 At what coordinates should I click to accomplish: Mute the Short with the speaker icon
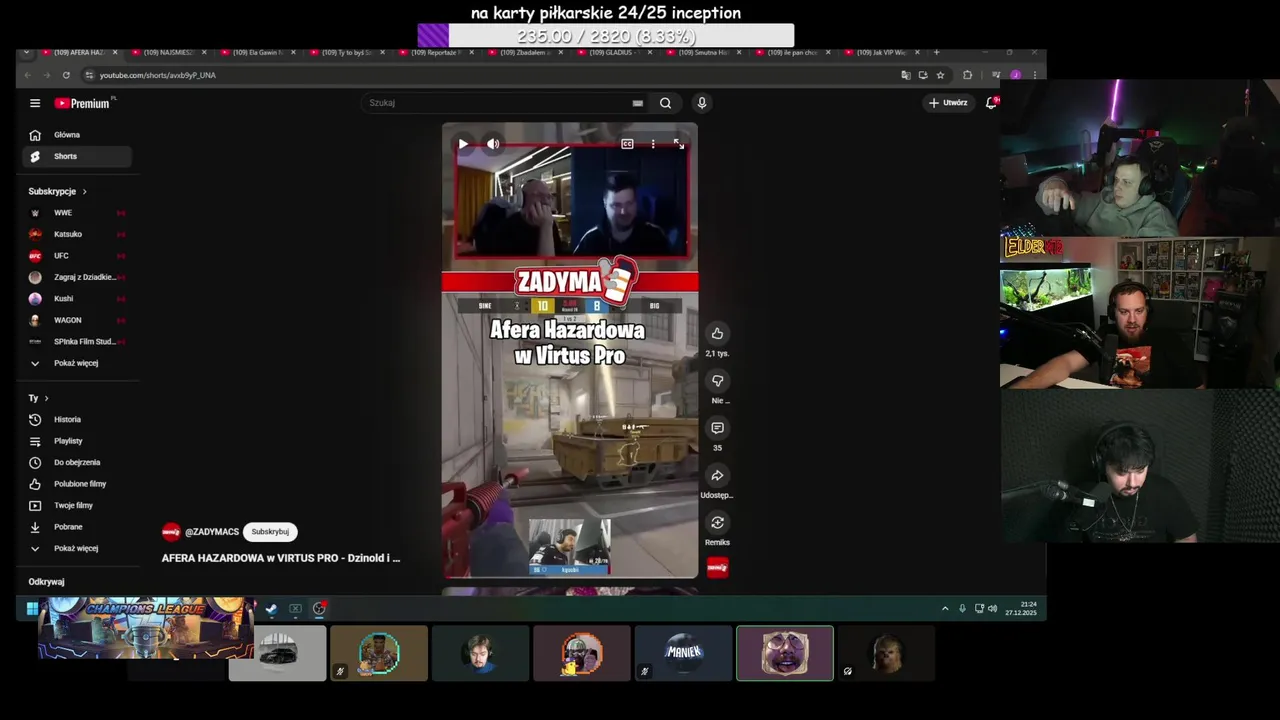493,144
